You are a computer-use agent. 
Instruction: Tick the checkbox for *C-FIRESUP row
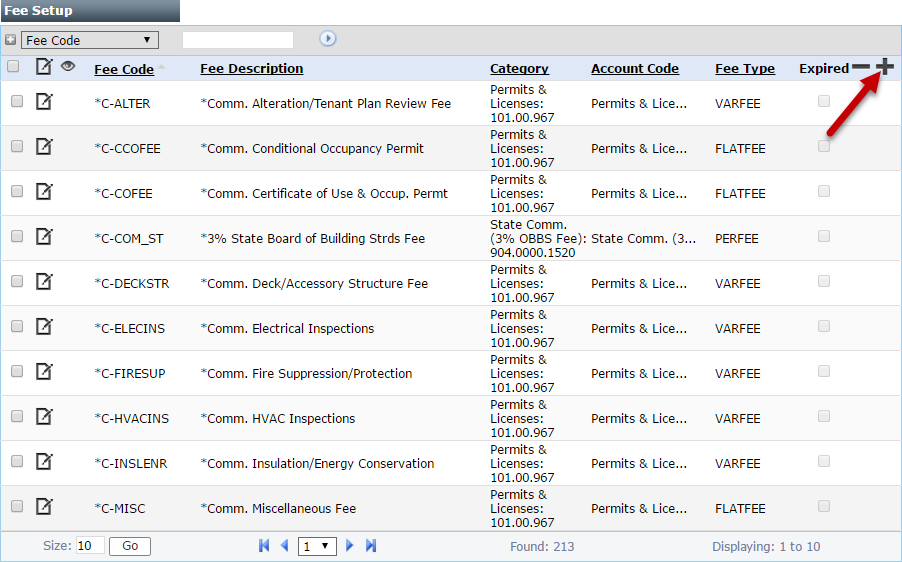pos(17,371)
